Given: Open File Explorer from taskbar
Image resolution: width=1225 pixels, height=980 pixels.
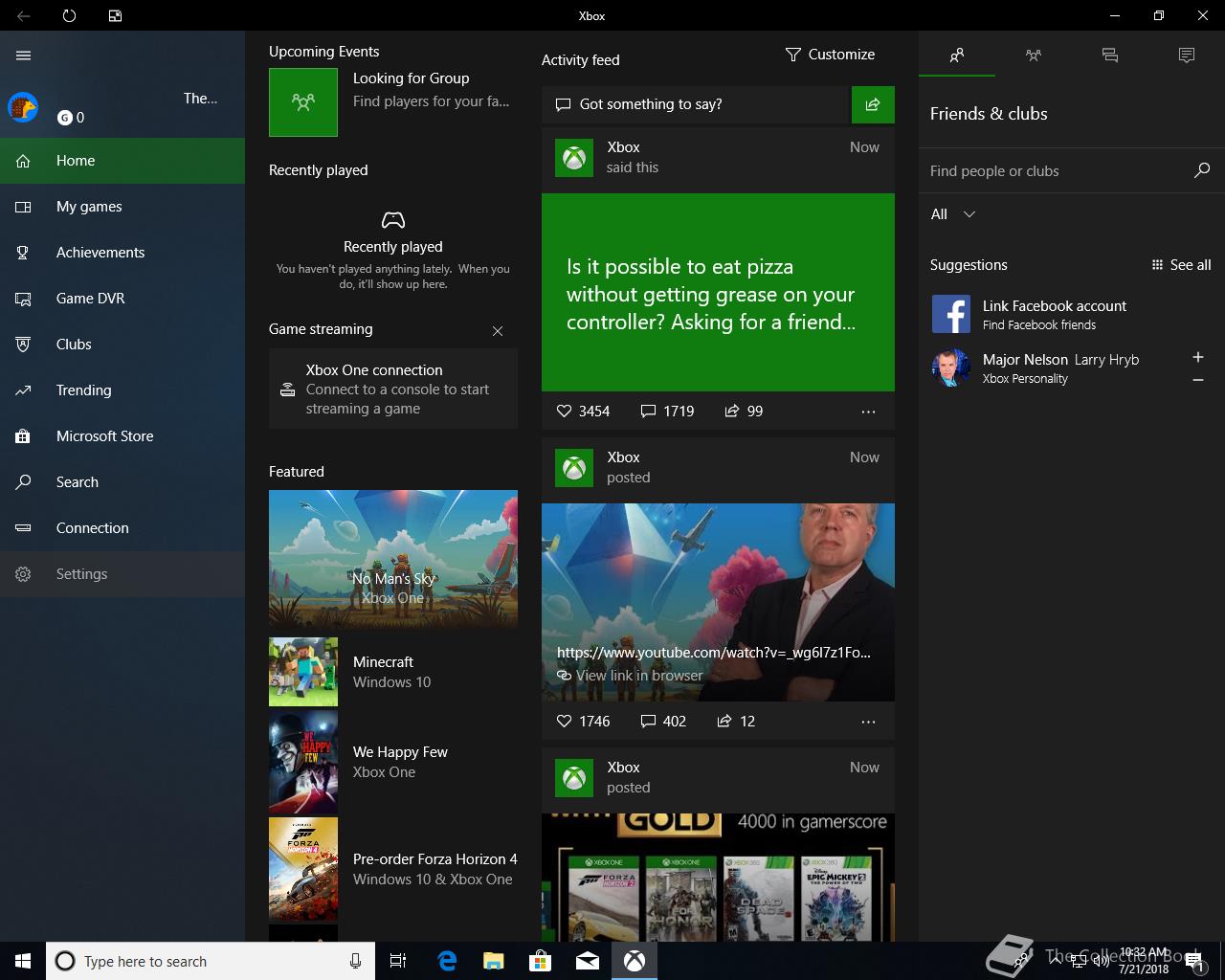Looking at the screenshot, I should point(494,961).
